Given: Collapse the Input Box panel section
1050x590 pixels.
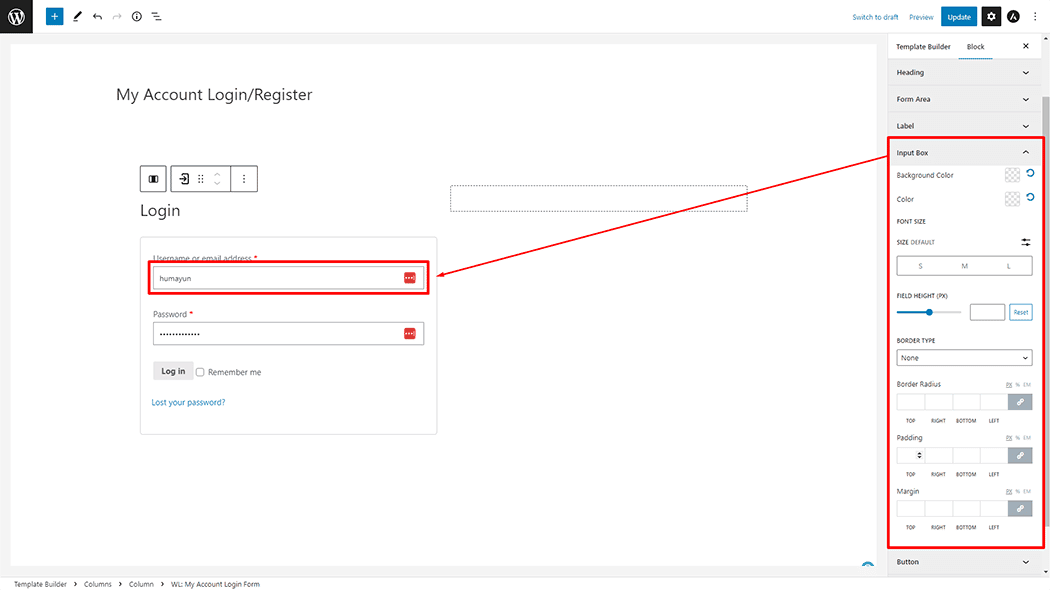Looking at the screenshot, I should pyautogui.click(x=1025, y=152).
